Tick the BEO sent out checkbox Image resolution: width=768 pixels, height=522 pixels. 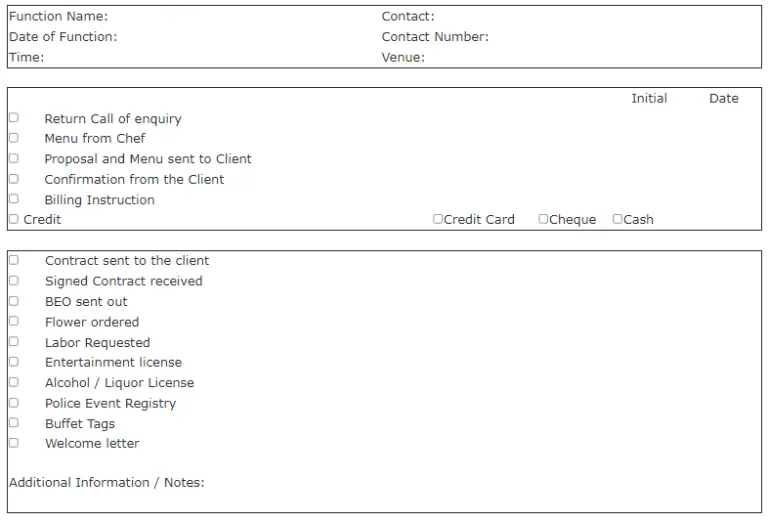[x=14, y=301]
